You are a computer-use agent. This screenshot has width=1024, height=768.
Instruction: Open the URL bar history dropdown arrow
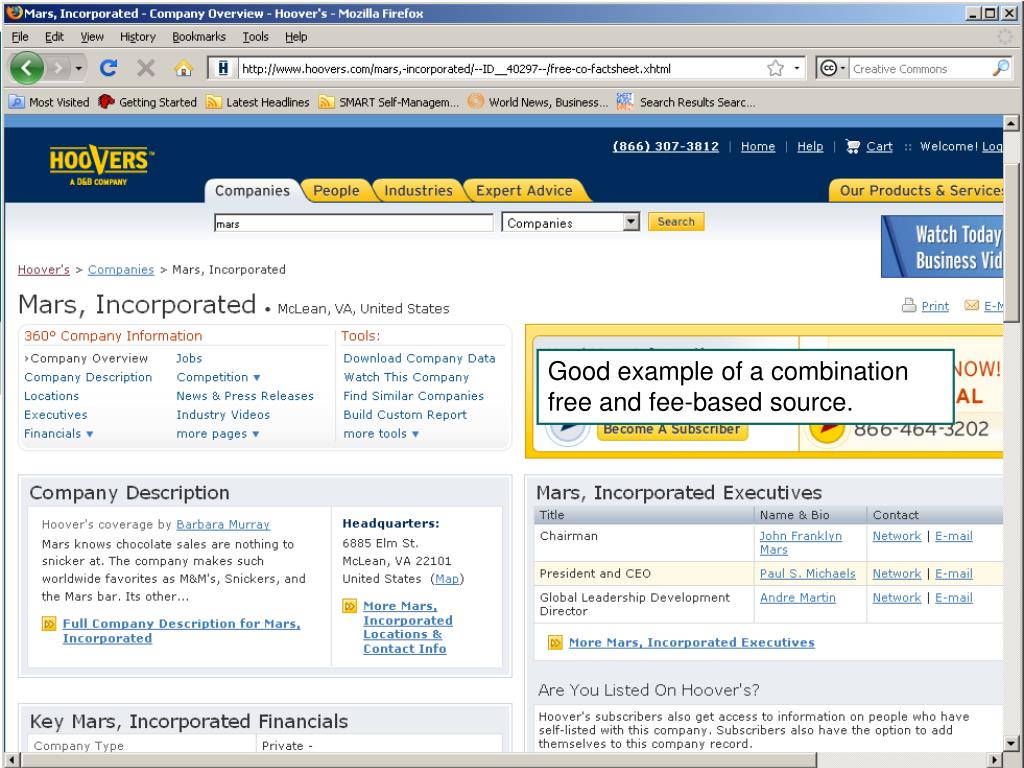[x=797, y=68]
